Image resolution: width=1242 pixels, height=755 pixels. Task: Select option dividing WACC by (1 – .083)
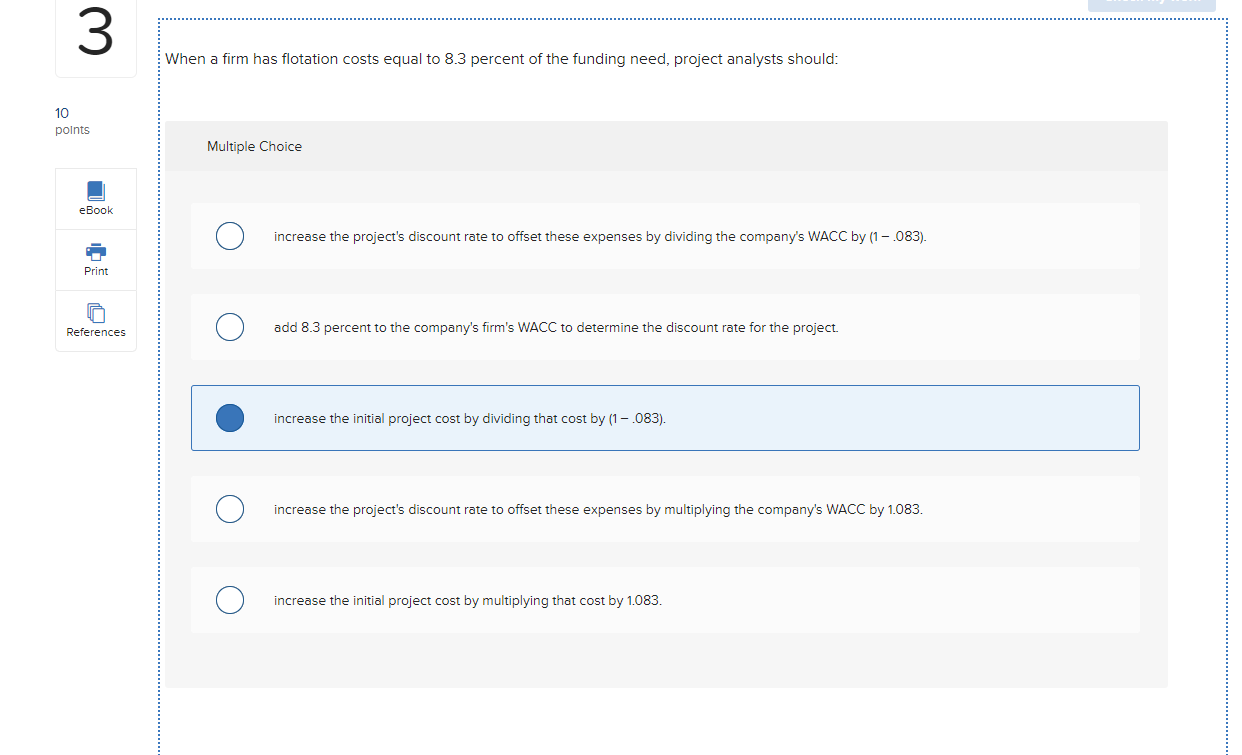[230, 236]
